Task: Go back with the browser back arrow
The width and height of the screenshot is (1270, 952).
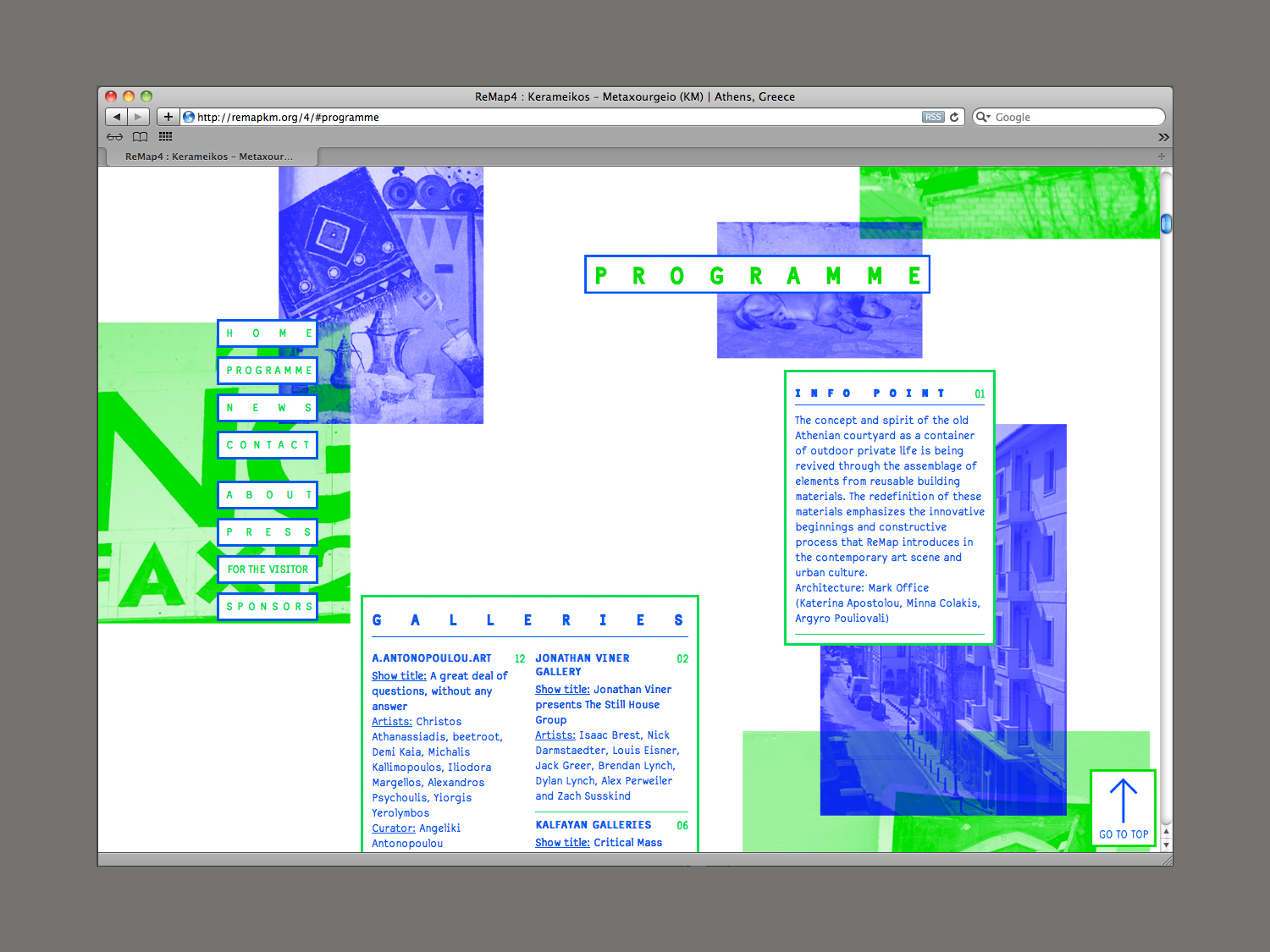Action: click(117, 117)
